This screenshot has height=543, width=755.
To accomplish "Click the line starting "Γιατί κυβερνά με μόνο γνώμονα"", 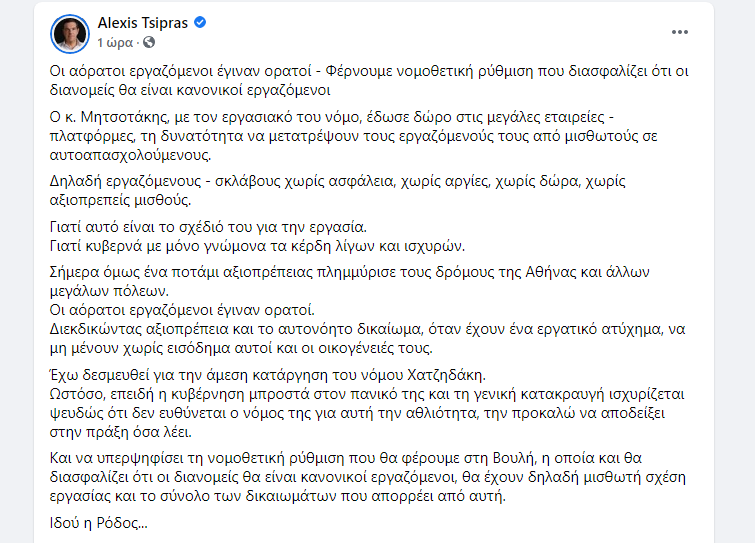I will pyautogui.click(x=257, y=246).
